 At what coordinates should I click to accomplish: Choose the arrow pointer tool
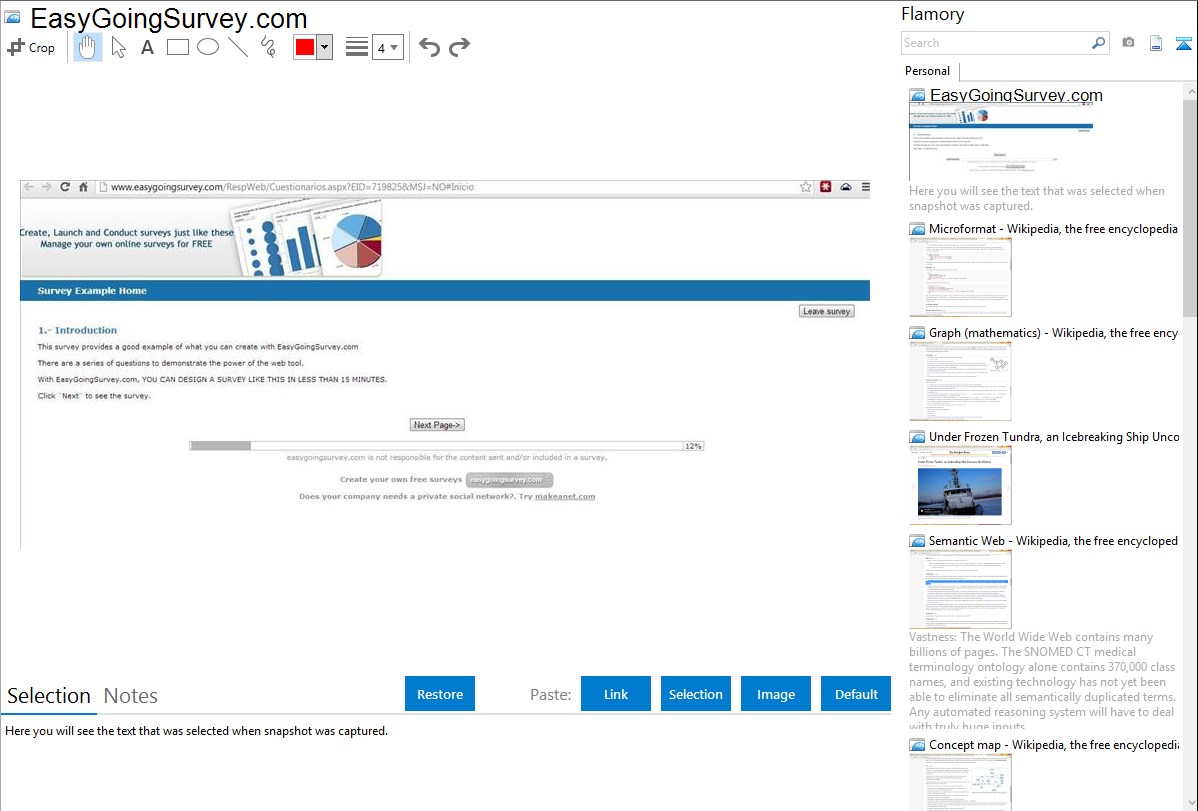[118, 47]
